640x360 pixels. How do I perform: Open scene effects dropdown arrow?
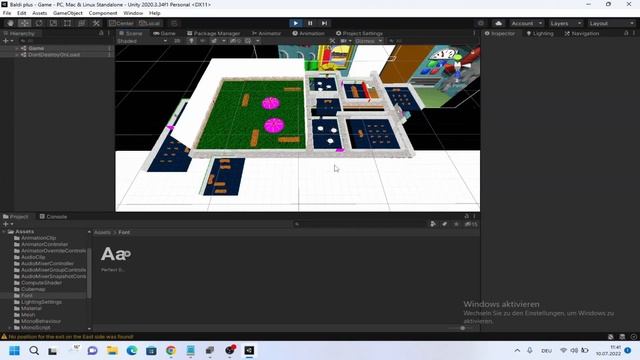coord(224,41)
